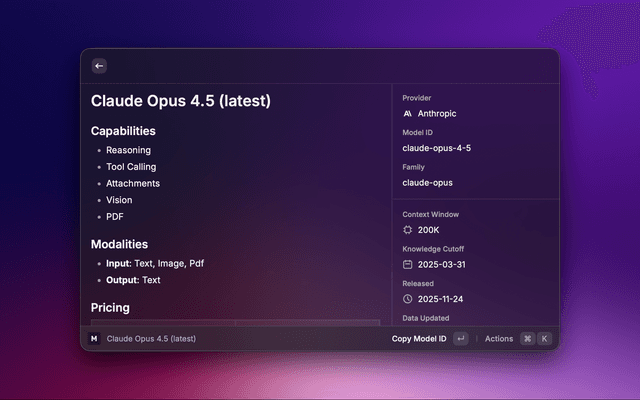Click the back arrow button
This screenshot has height=400, width=640.
pos(99,66)
